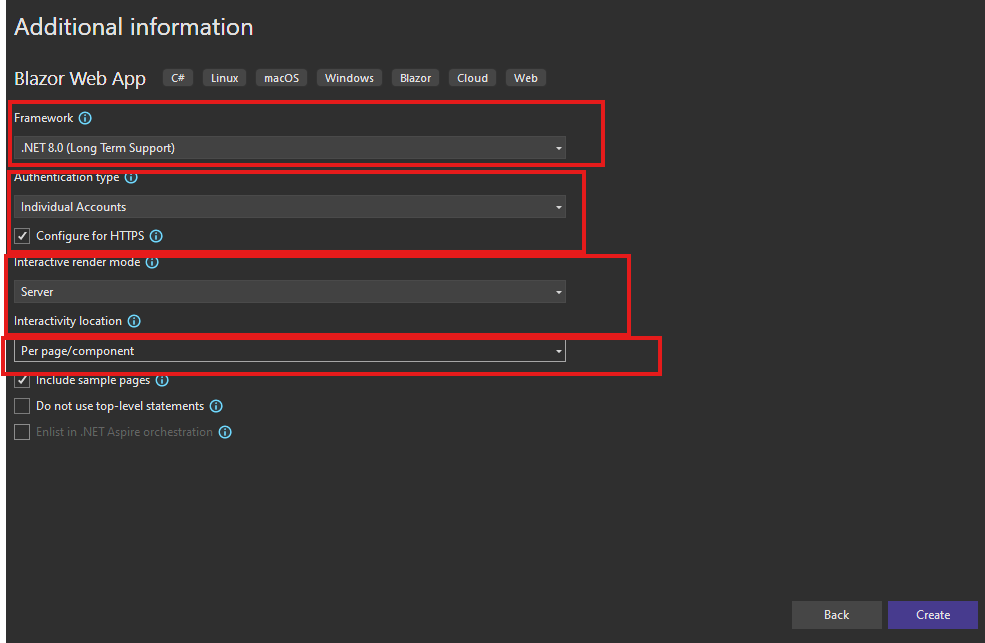This screenshot has width=985, height=643.
Task: Uncheck the Include sample pages checkbox
Action: (x=22, y=381)
